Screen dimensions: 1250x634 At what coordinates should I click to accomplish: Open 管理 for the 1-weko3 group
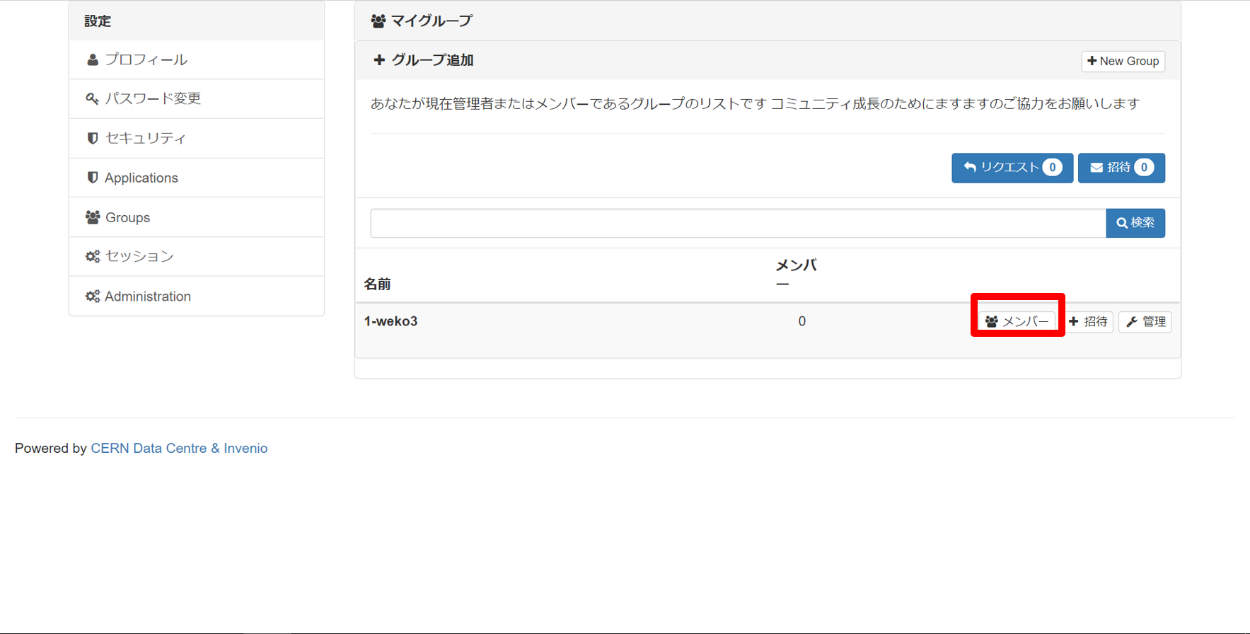coord(1145,322)
